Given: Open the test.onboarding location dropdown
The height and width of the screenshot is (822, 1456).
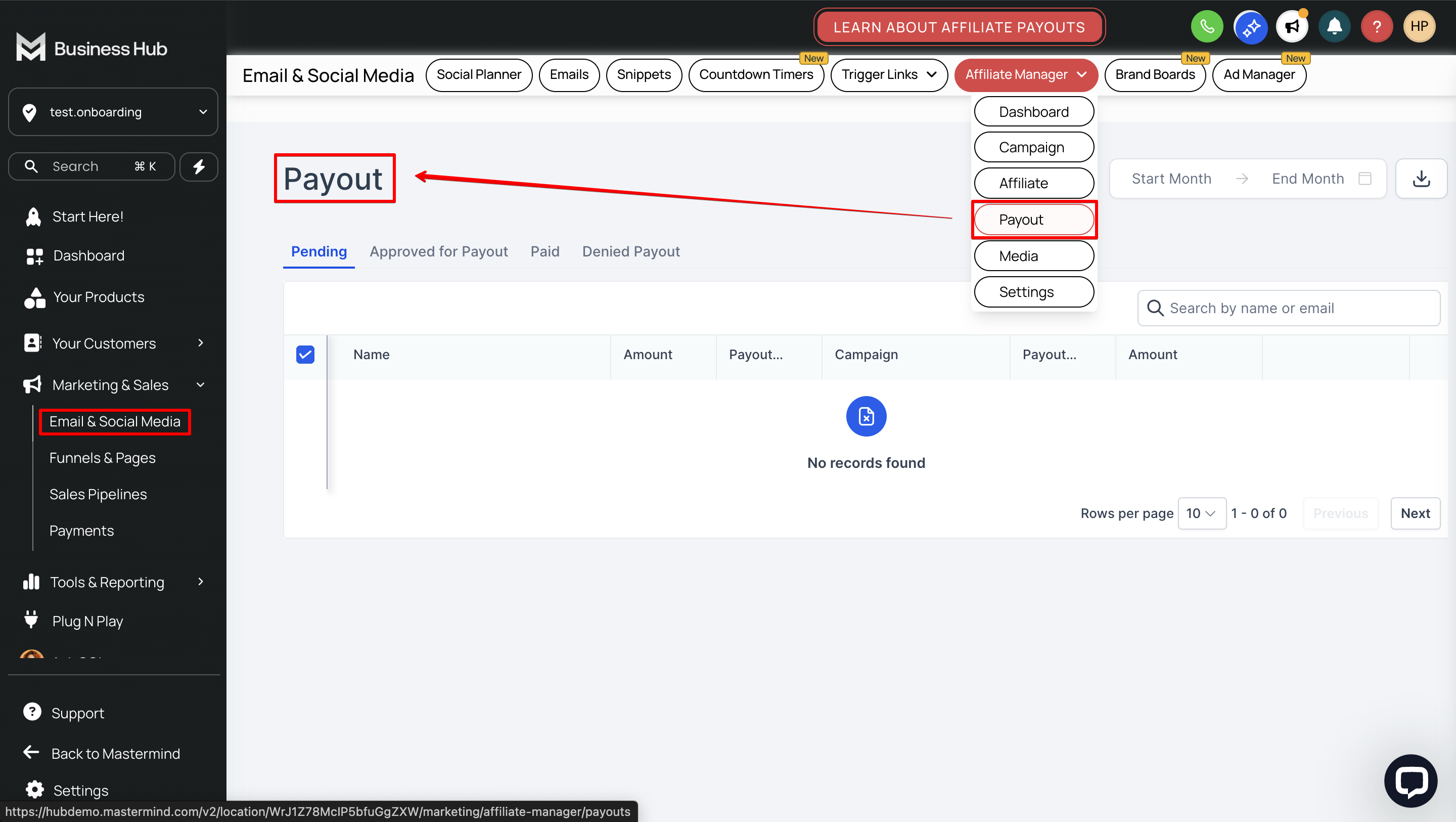Looking at the screenshot, I should [x=113, y=112].
